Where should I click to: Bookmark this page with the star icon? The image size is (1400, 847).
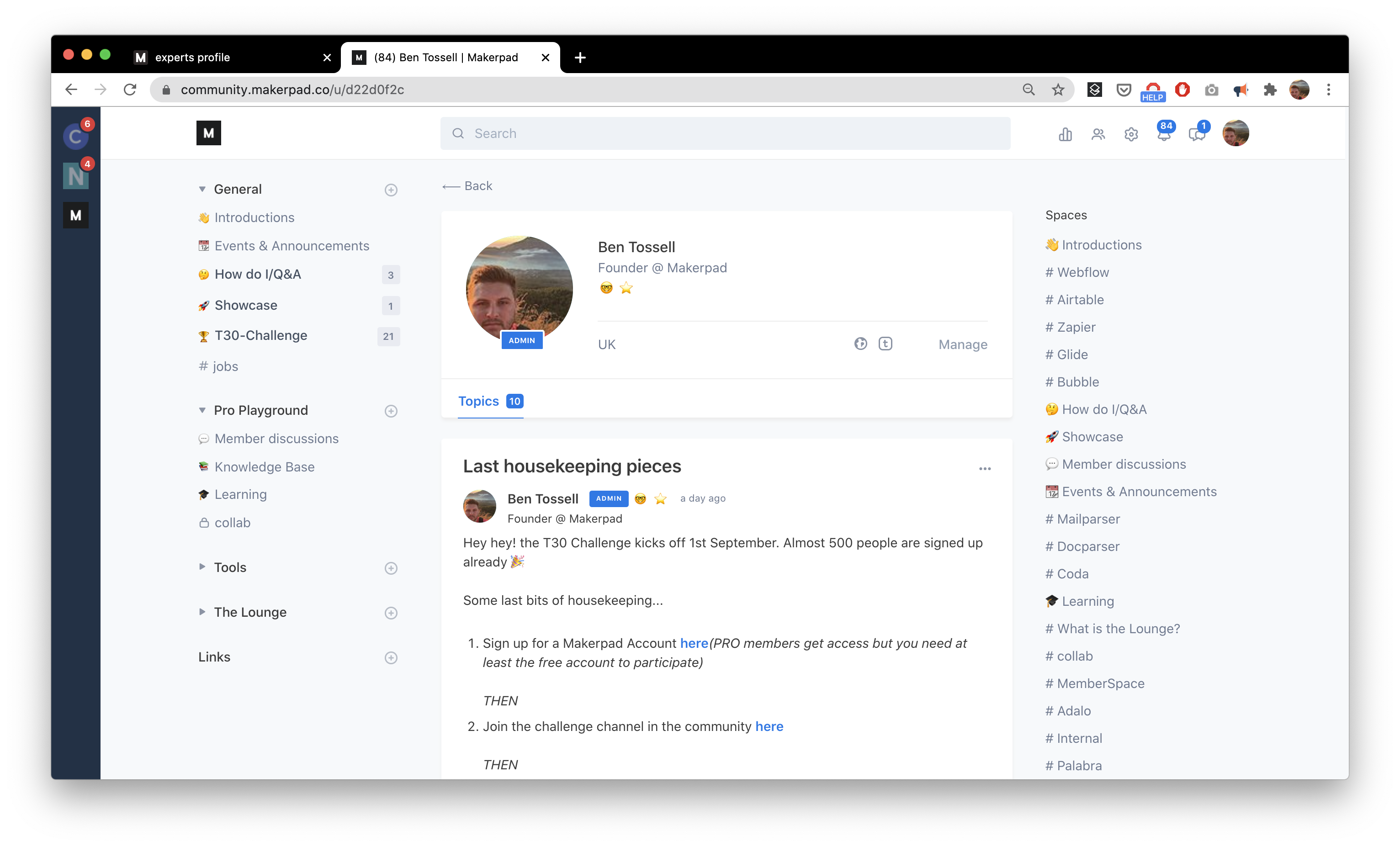click(x=1057, y=89)
